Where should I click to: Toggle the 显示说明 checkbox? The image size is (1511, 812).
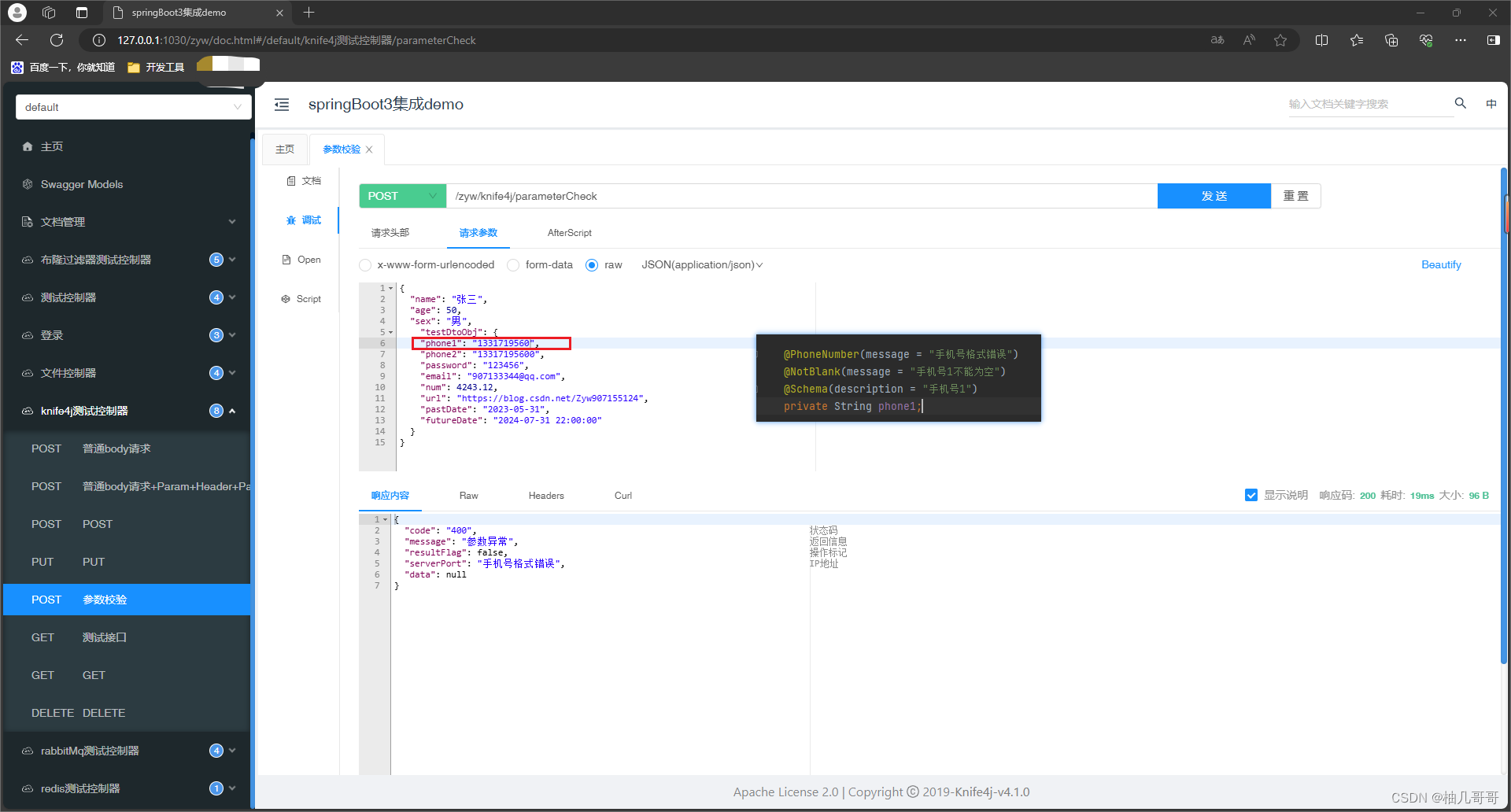pyautogui.click(x=1251, y=495)
